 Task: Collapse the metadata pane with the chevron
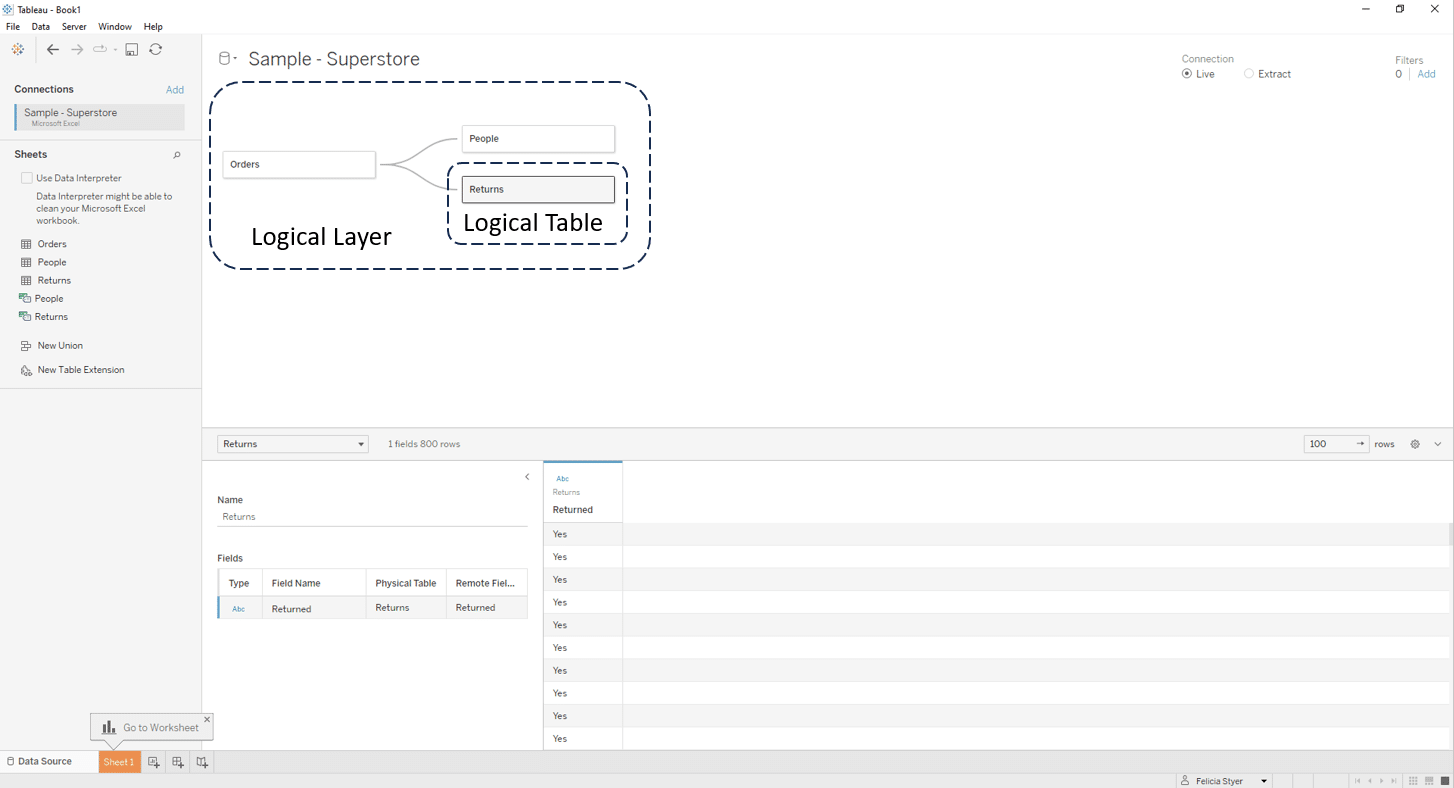pyautogui.click(x=527, y=477)
